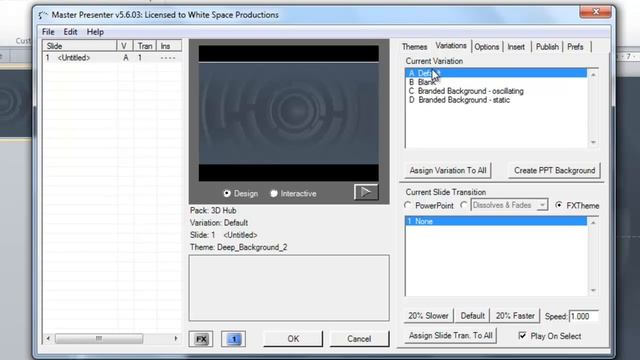This screenshot has height=360, width=640.
Task: Choose the PowerPoint transition radio option
Action: point(408,205)
